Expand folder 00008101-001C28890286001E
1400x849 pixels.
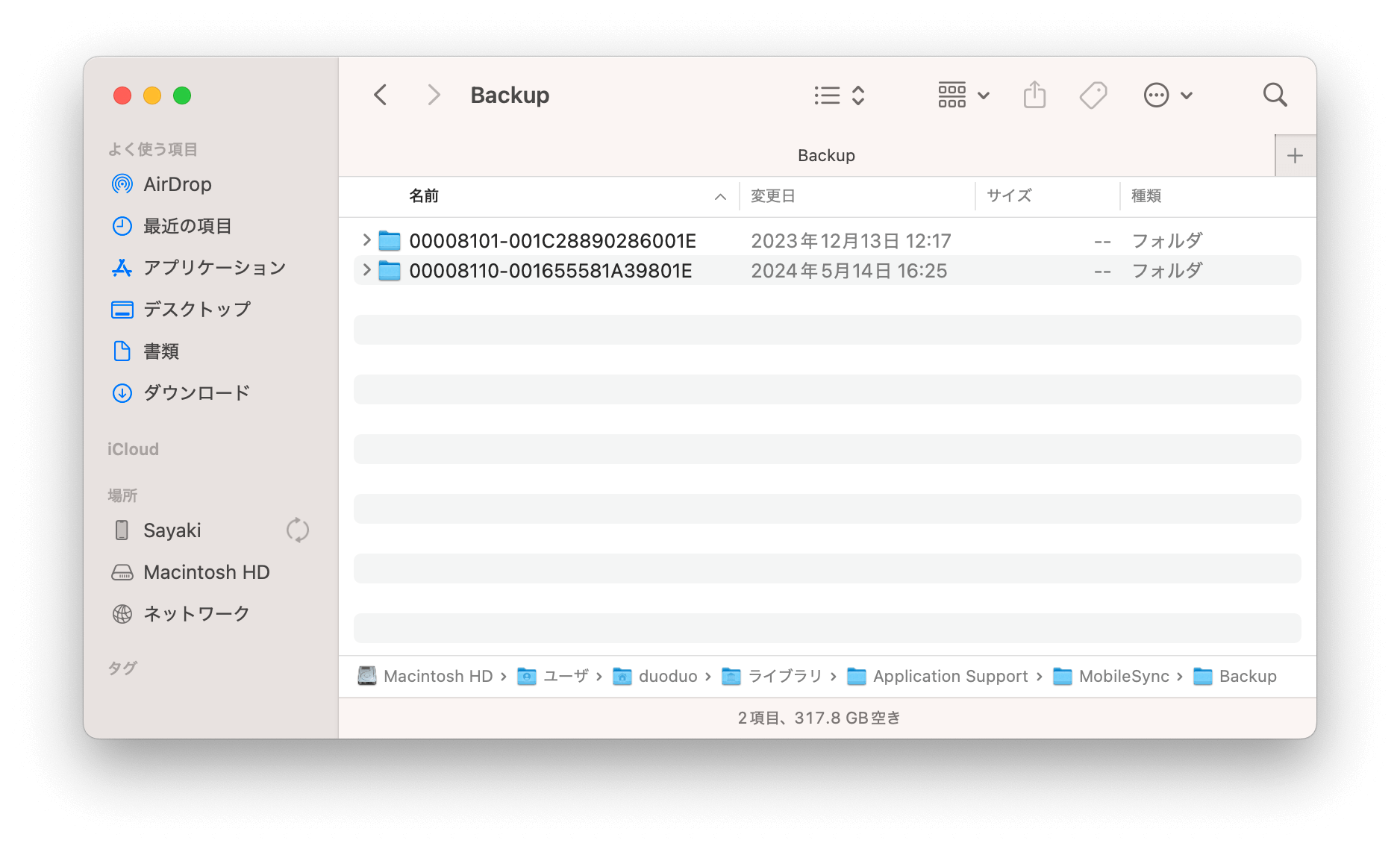pos(366,239)
